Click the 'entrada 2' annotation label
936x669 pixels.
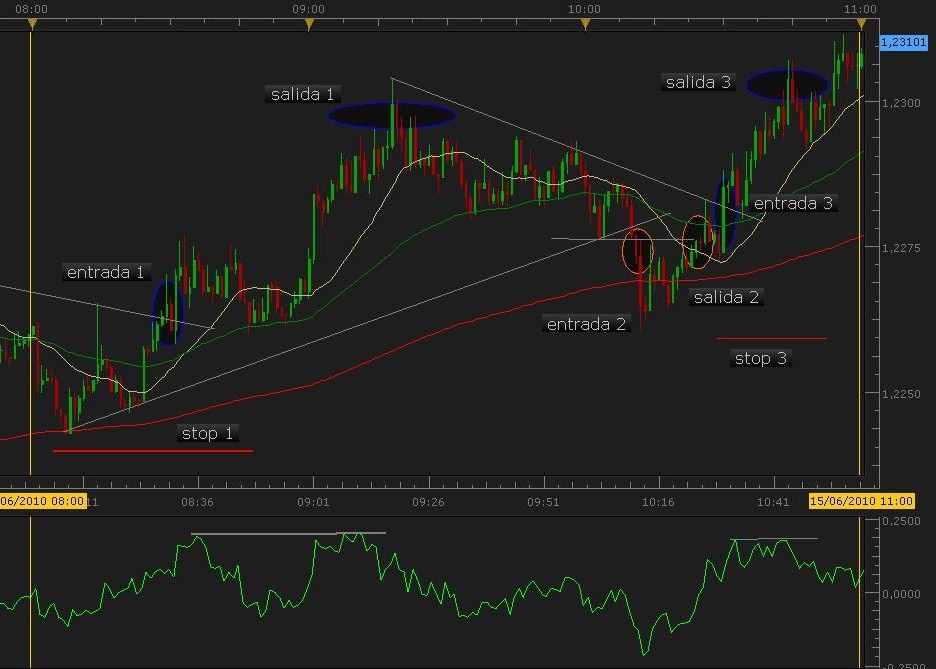[x=586, y=324]
